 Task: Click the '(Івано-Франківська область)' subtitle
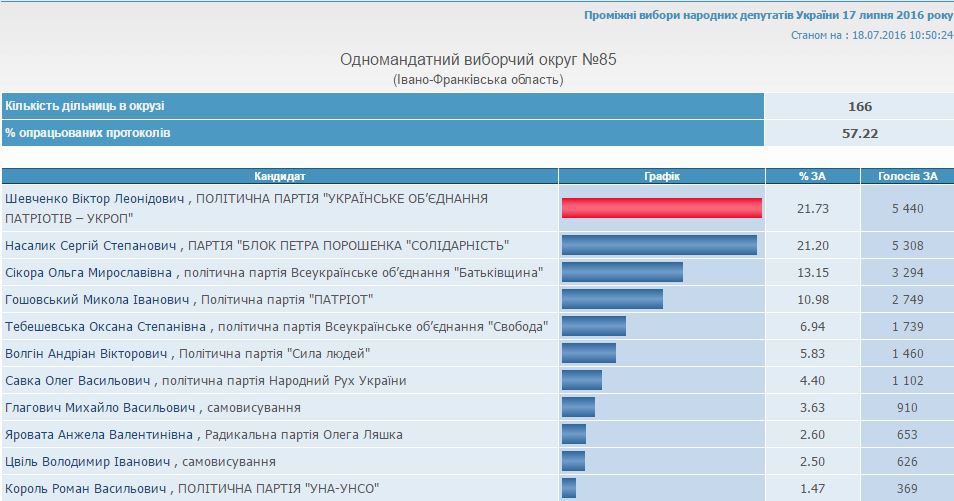[478, 80]
